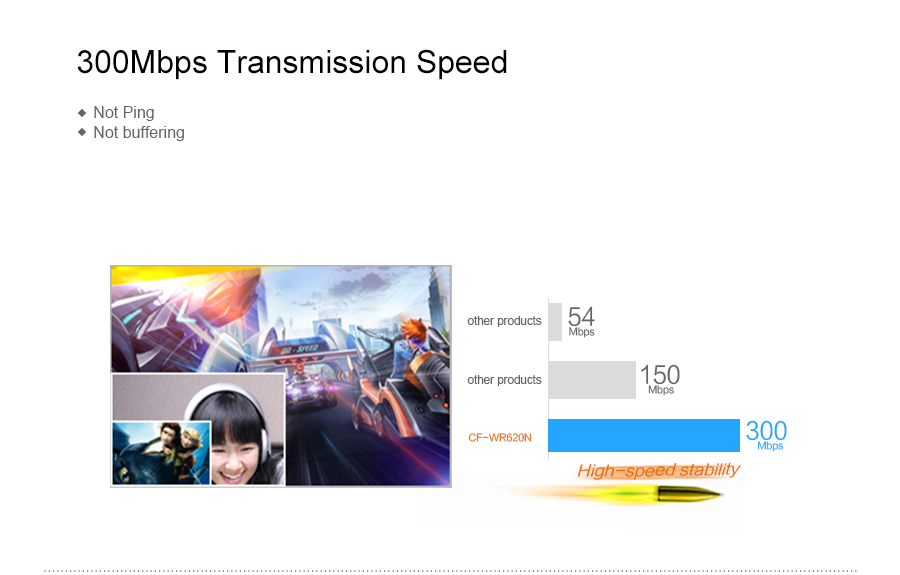Click the "other products" label beside 150 Mbps
Image resolution: width=900 pixels, height=575 pixels.
coord(504,380)
